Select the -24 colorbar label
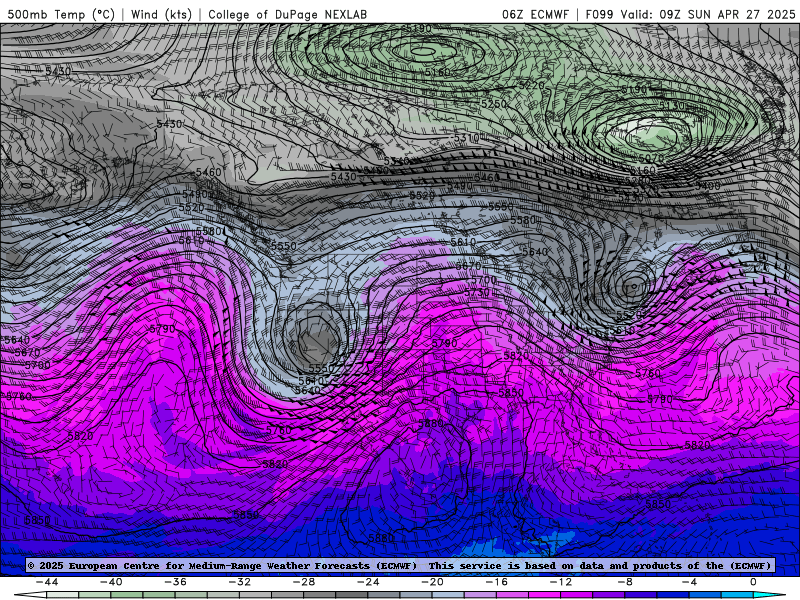800x600 pixels. point(368,582)
